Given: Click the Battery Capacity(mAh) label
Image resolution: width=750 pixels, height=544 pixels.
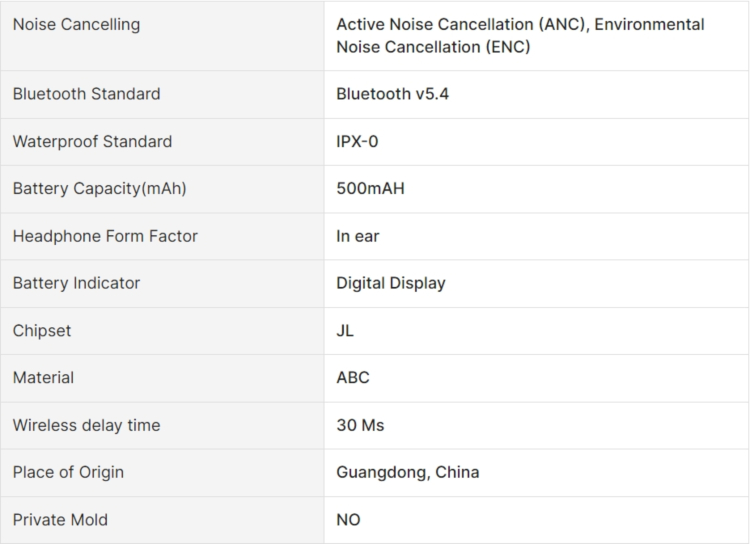Looking at the screenshot, I should coord(99,189).
